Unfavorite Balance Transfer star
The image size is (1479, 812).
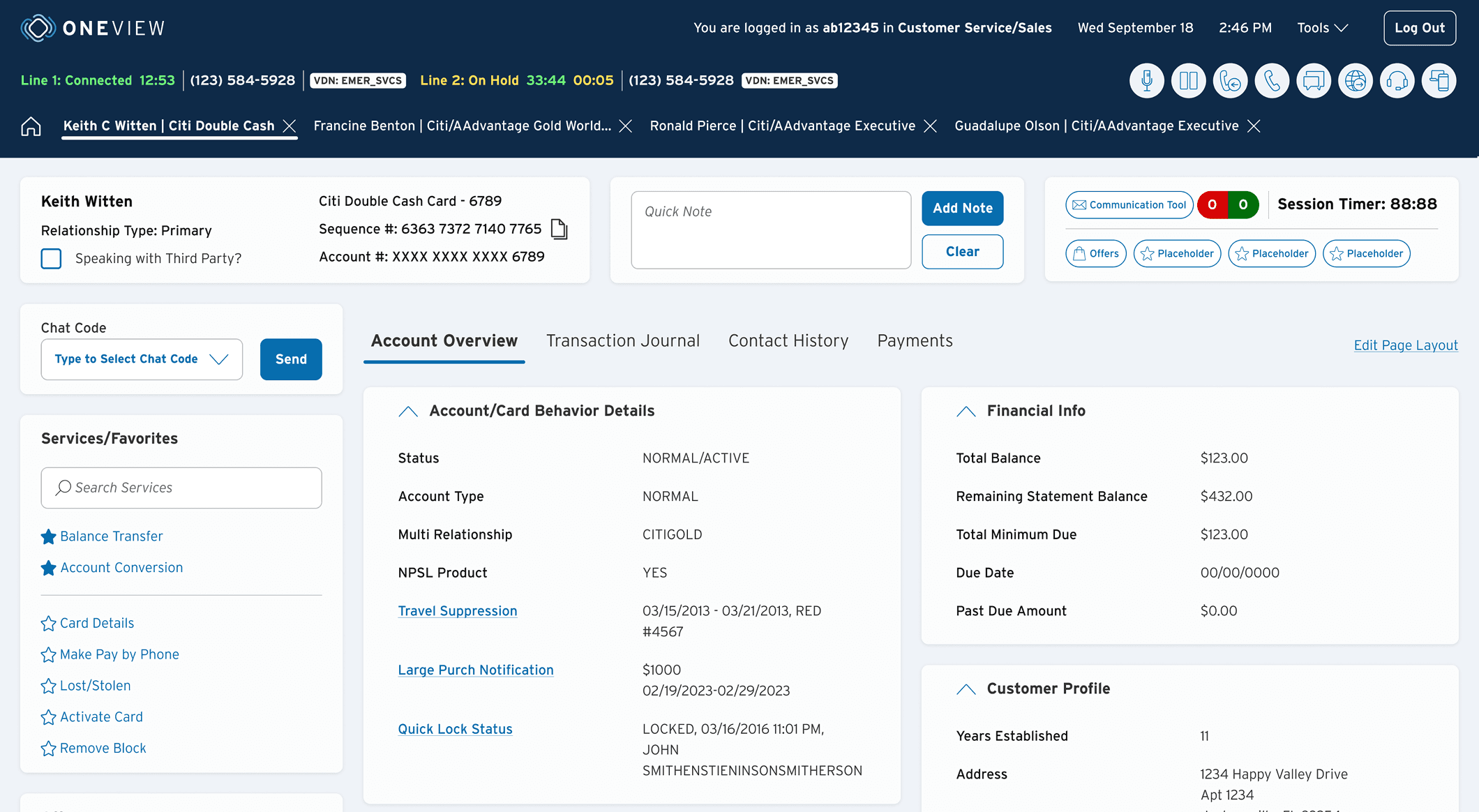pos(48,536)
